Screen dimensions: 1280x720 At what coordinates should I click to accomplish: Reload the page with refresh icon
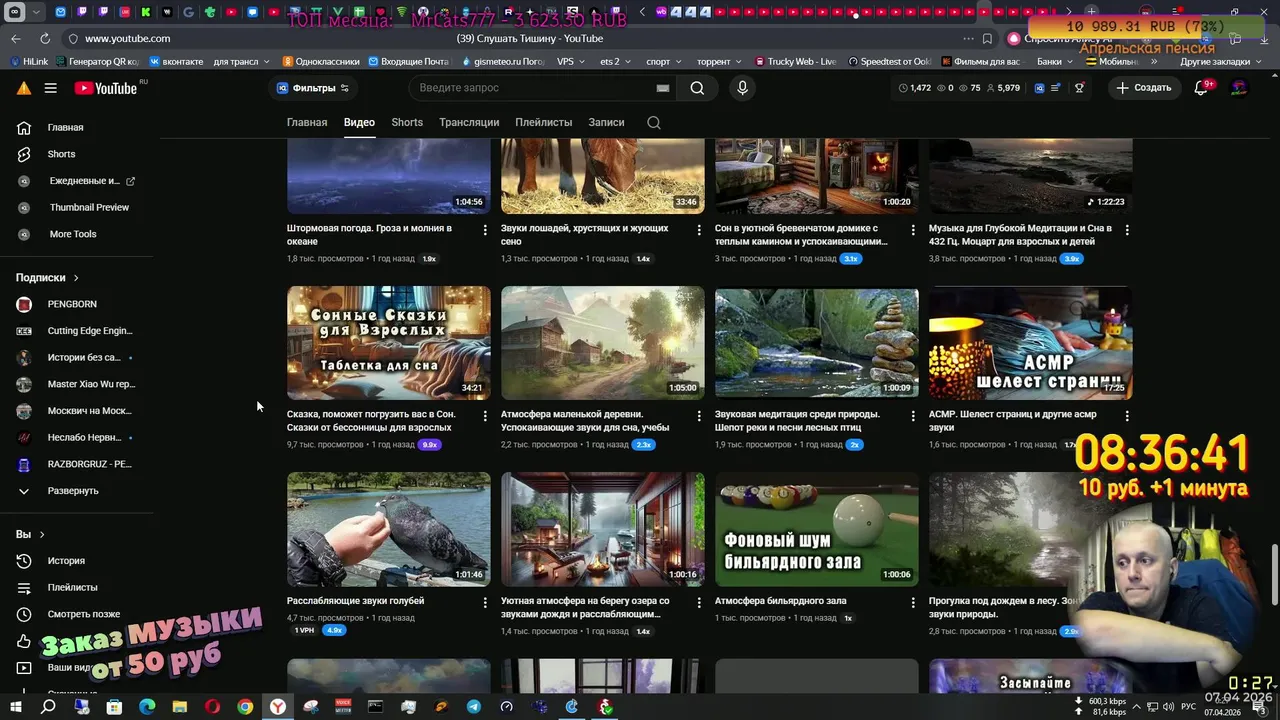click(x=45, y=38)
